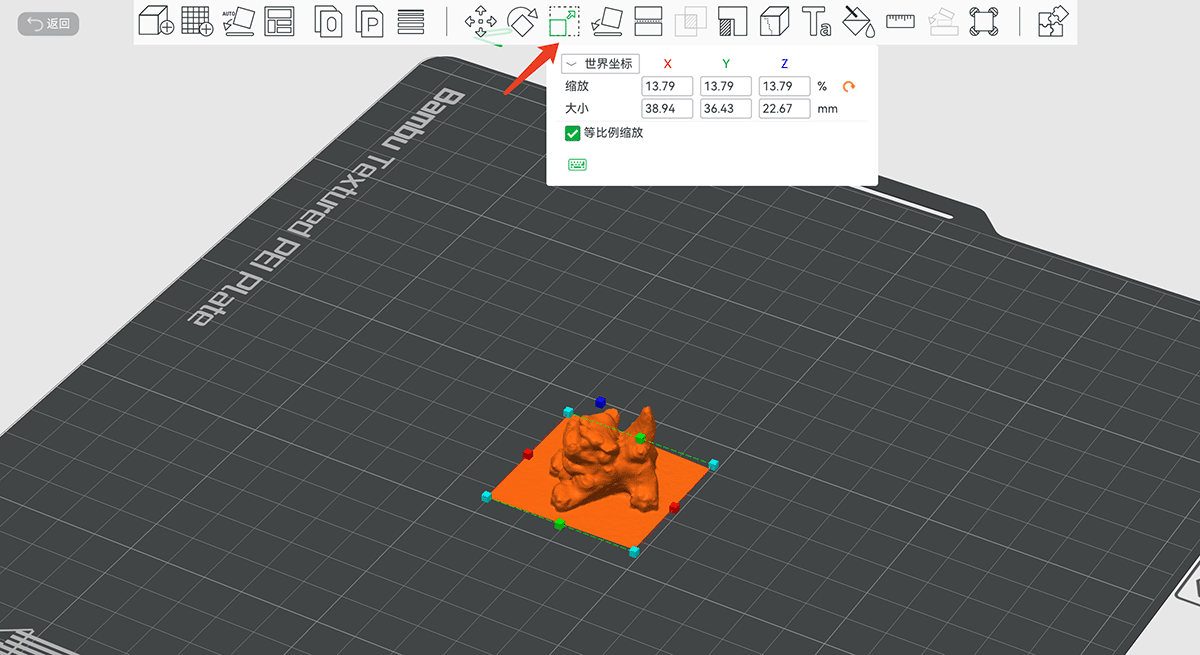Click the X 大小 field showing 38.94

coord(666,109)
